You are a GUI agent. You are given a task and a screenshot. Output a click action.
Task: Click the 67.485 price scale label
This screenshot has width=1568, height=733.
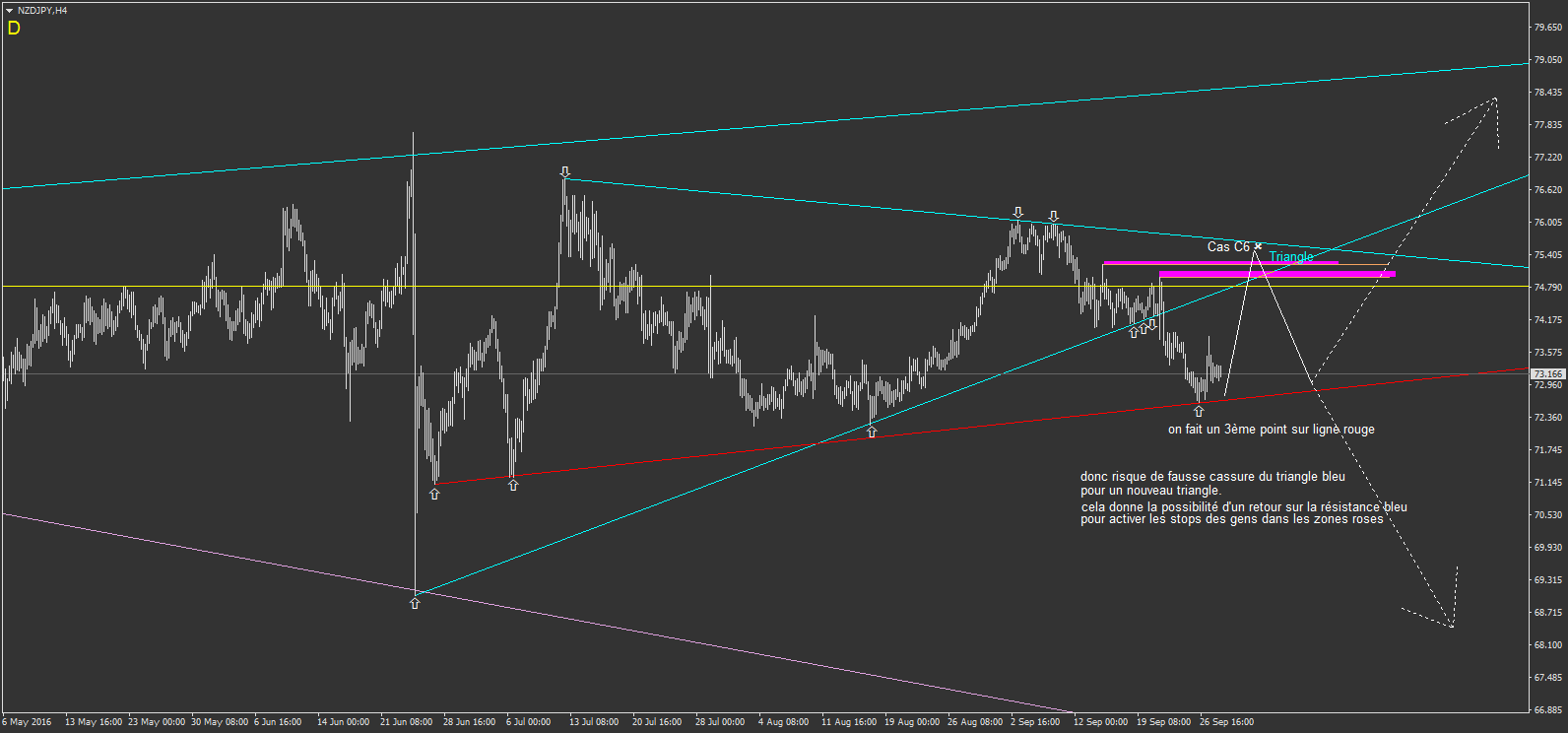tap(1547, 678)
